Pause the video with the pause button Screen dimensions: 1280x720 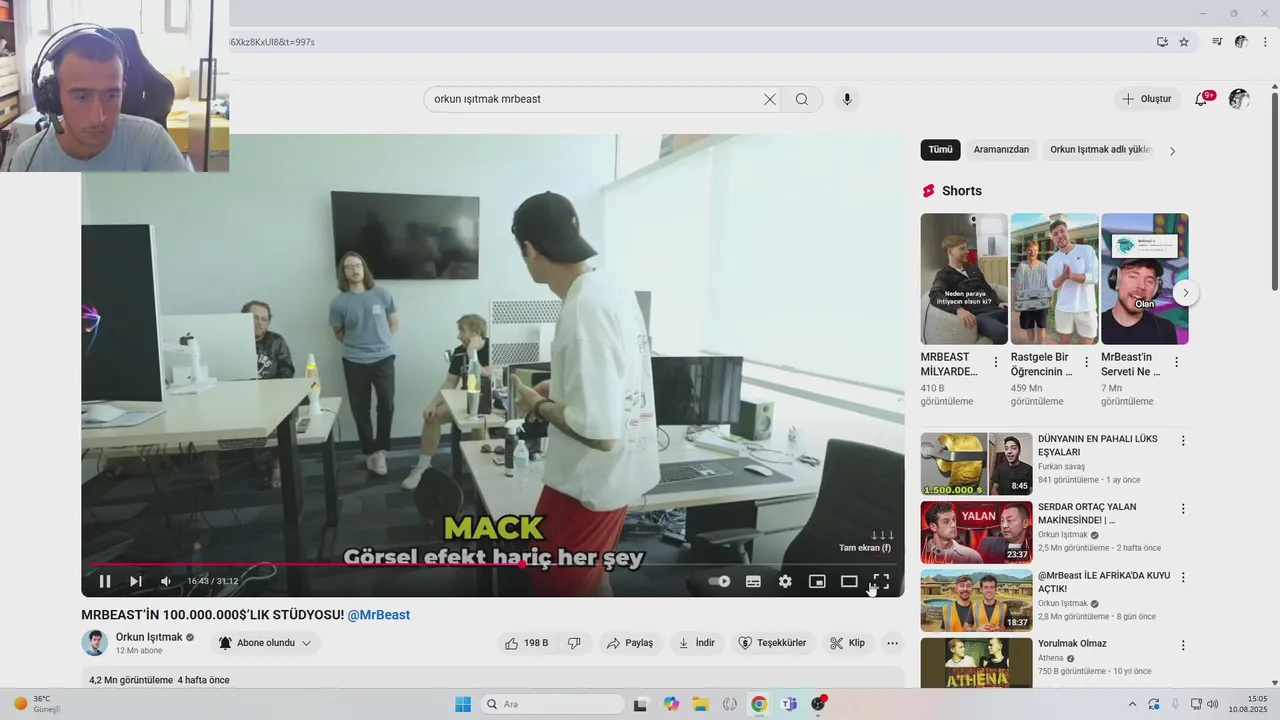click(x=105, y=581)
